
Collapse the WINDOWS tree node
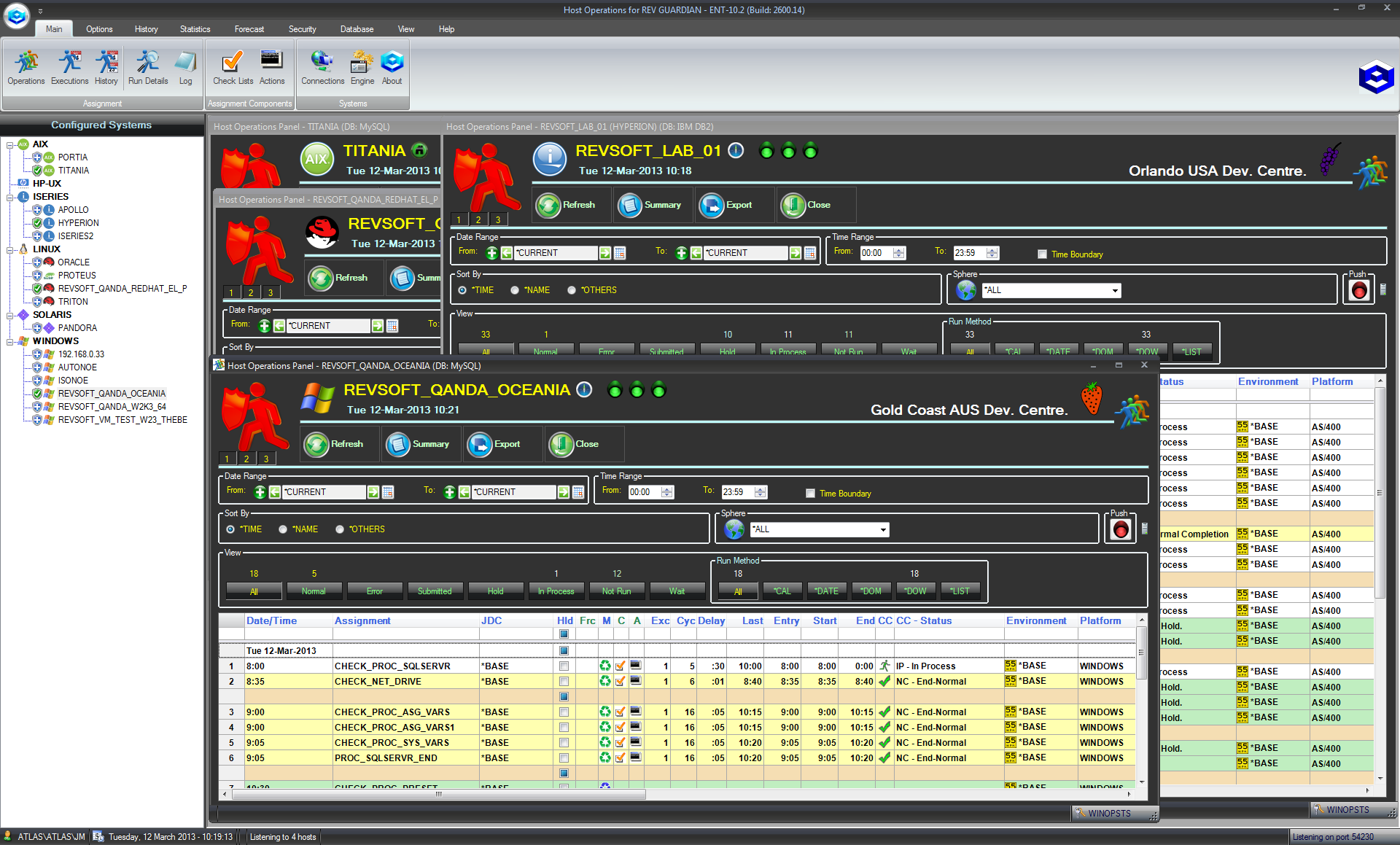(11, 341)
